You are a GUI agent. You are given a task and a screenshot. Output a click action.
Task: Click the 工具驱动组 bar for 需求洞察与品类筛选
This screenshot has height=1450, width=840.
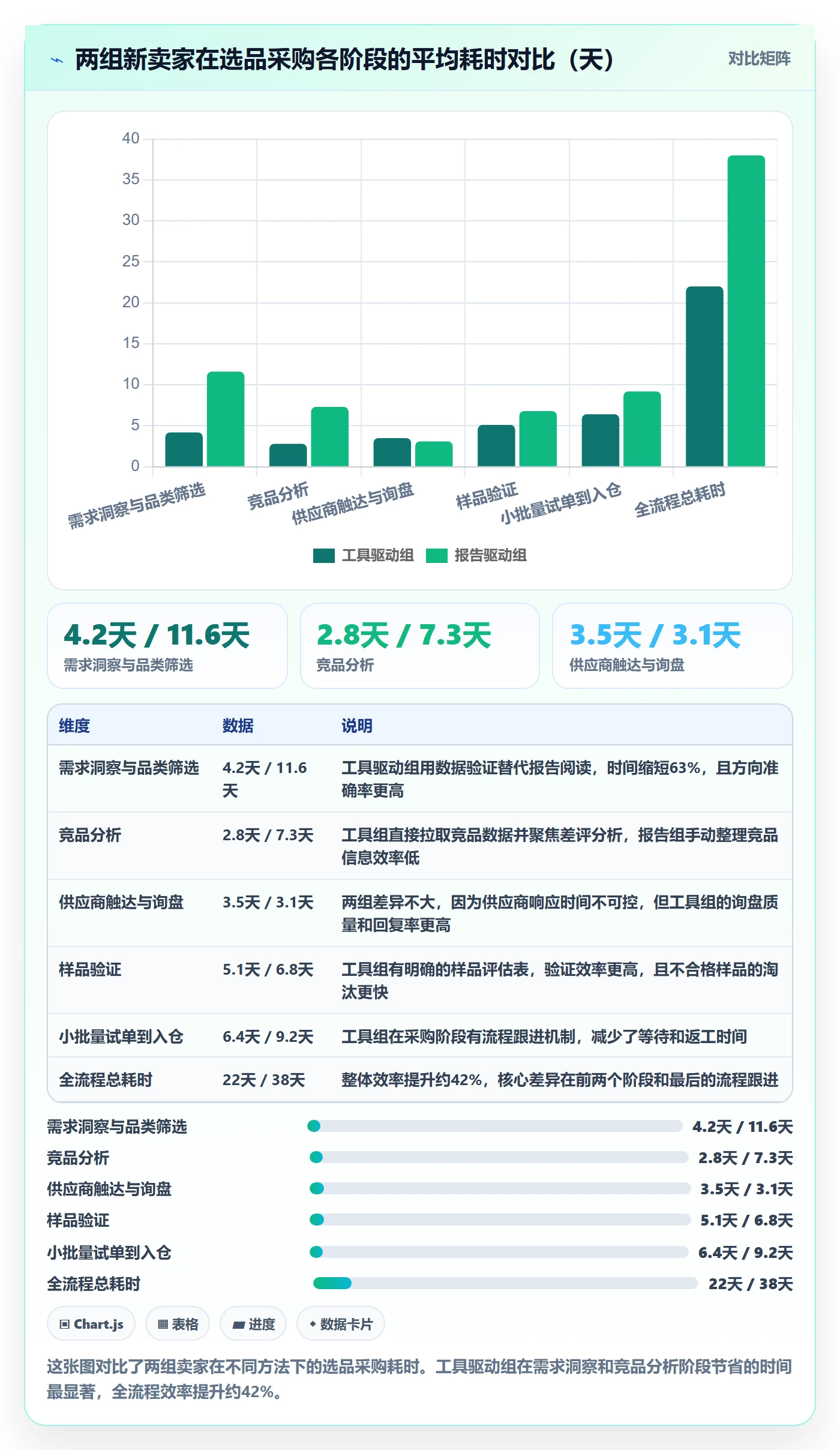(x=184, y=449)
